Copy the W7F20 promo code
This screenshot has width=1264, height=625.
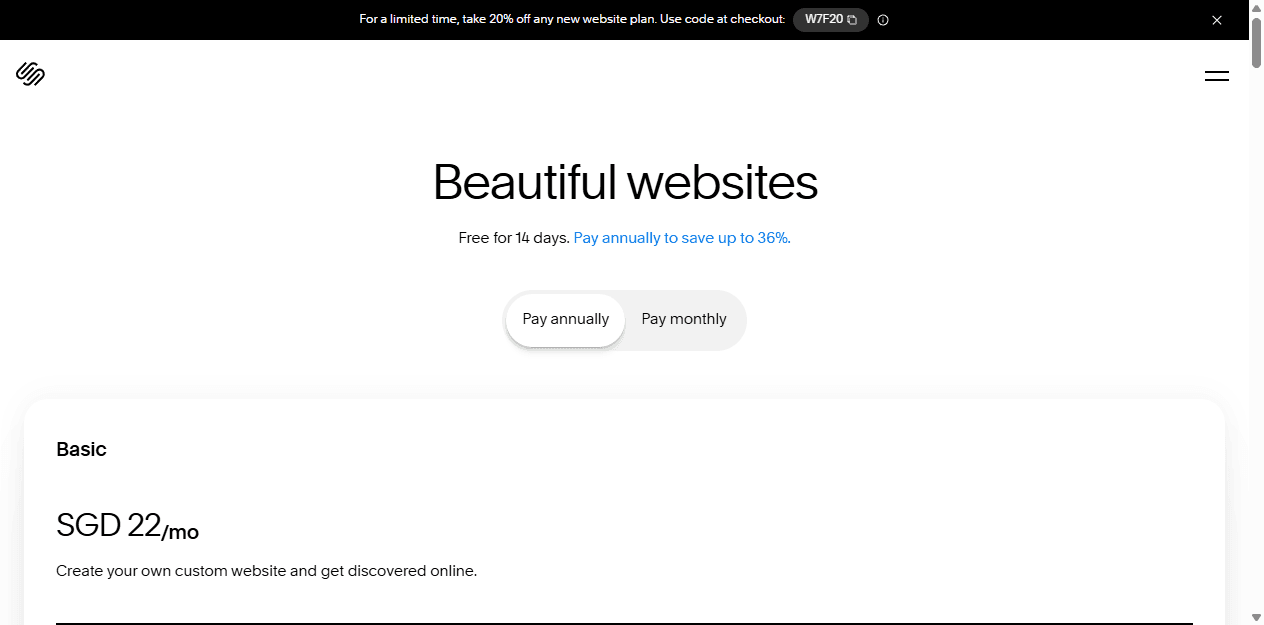[830, 19]
